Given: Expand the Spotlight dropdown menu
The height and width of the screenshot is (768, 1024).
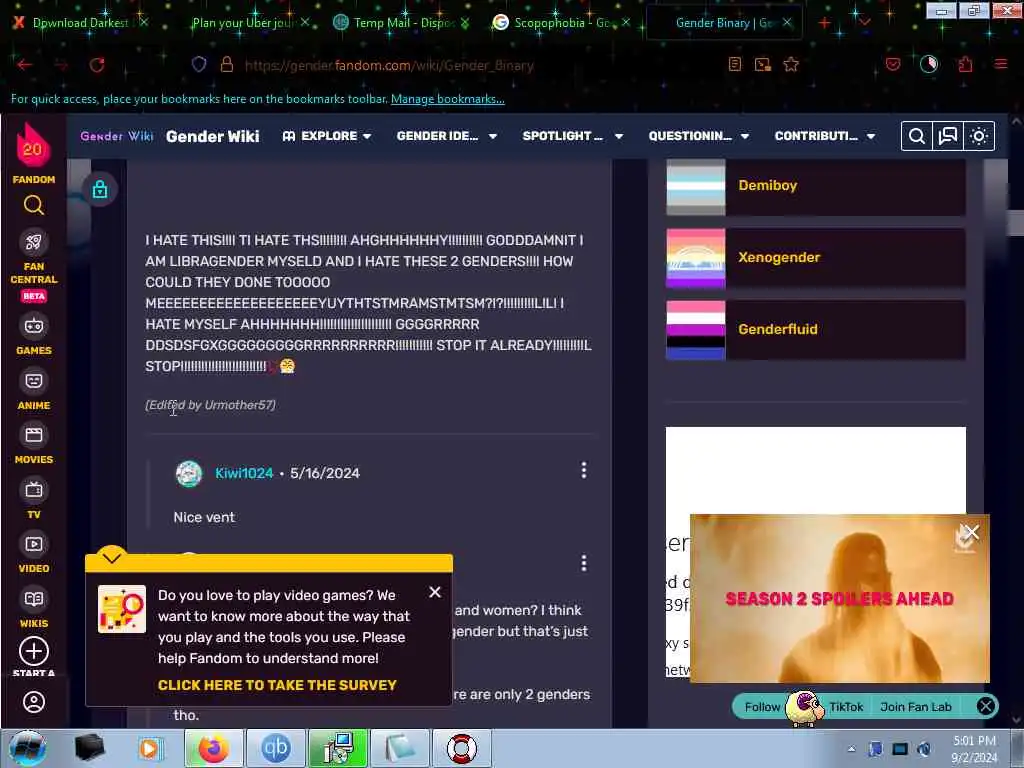Looking at the screenshot, I should [573, 136].
